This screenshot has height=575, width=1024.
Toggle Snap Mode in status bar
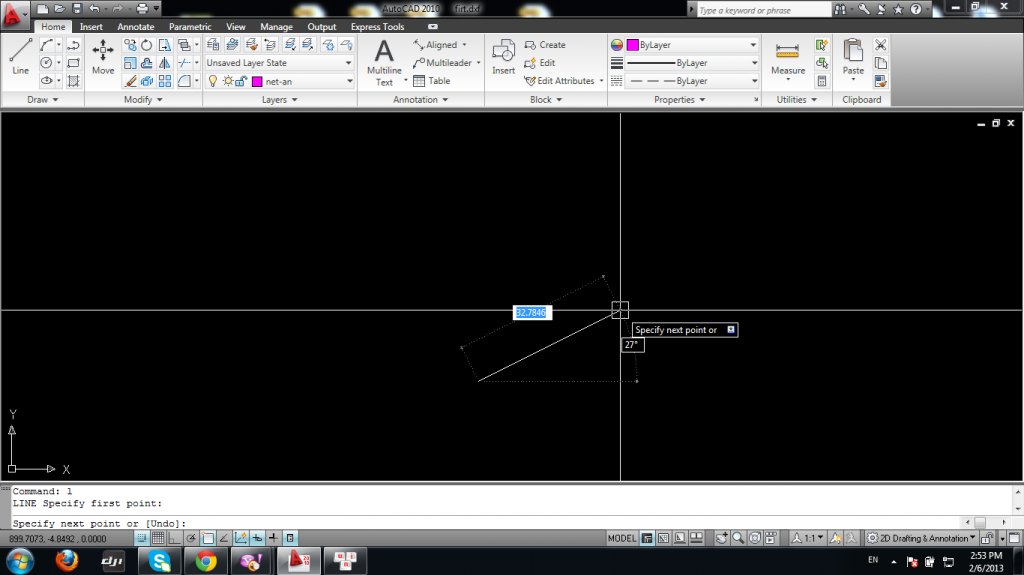[141, 538]
